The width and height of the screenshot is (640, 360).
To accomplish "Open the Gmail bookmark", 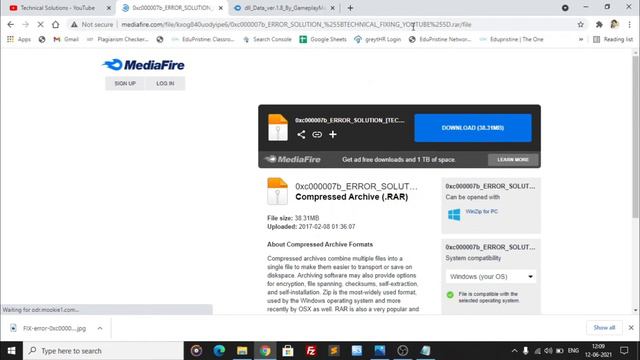I will pyautogui.click(x=66, y=39).
